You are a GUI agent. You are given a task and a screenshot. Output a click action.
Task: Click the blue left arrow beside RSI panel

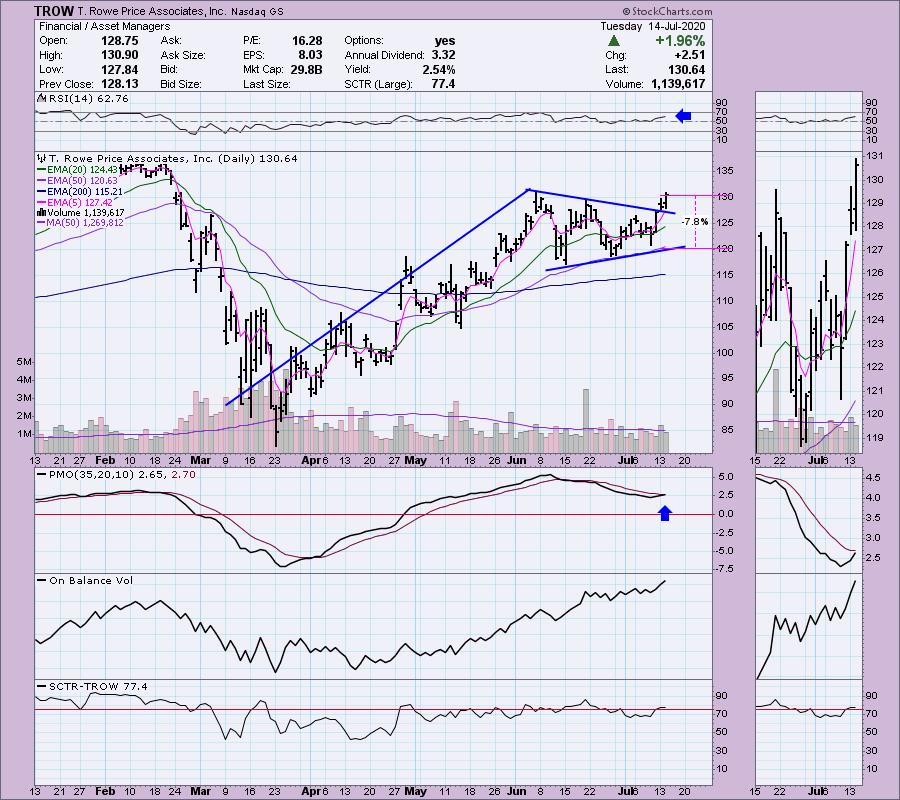[x=683, y=116]
